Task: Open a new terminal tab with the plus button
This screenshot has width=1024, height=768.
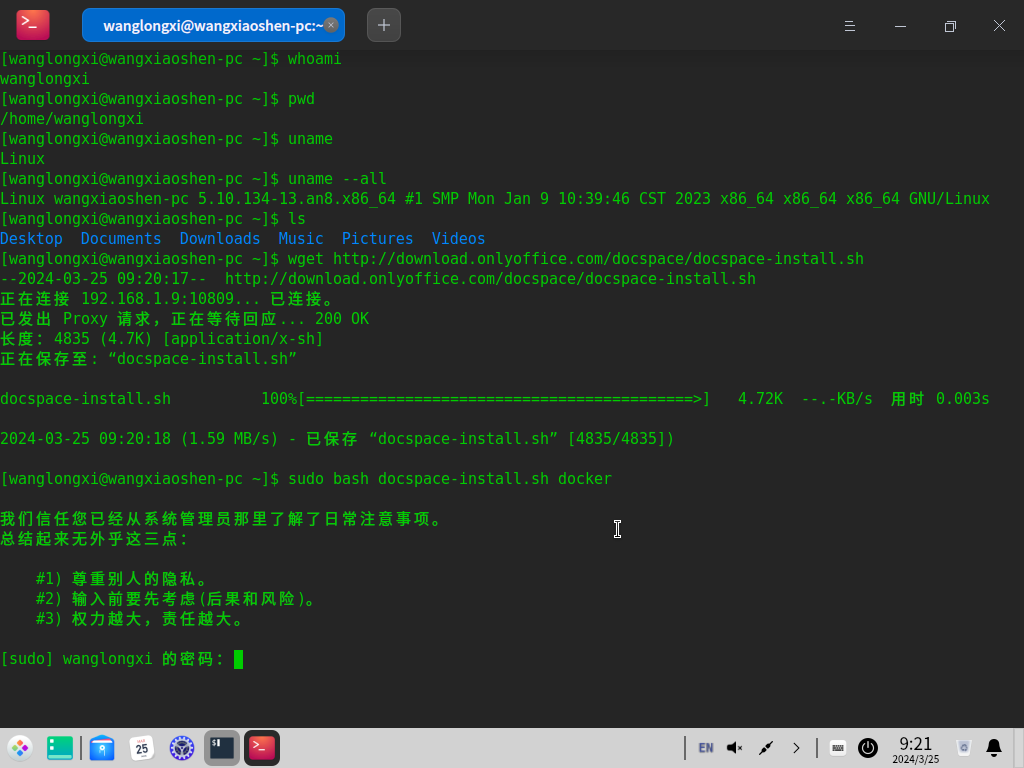Action: click(384, 25)
